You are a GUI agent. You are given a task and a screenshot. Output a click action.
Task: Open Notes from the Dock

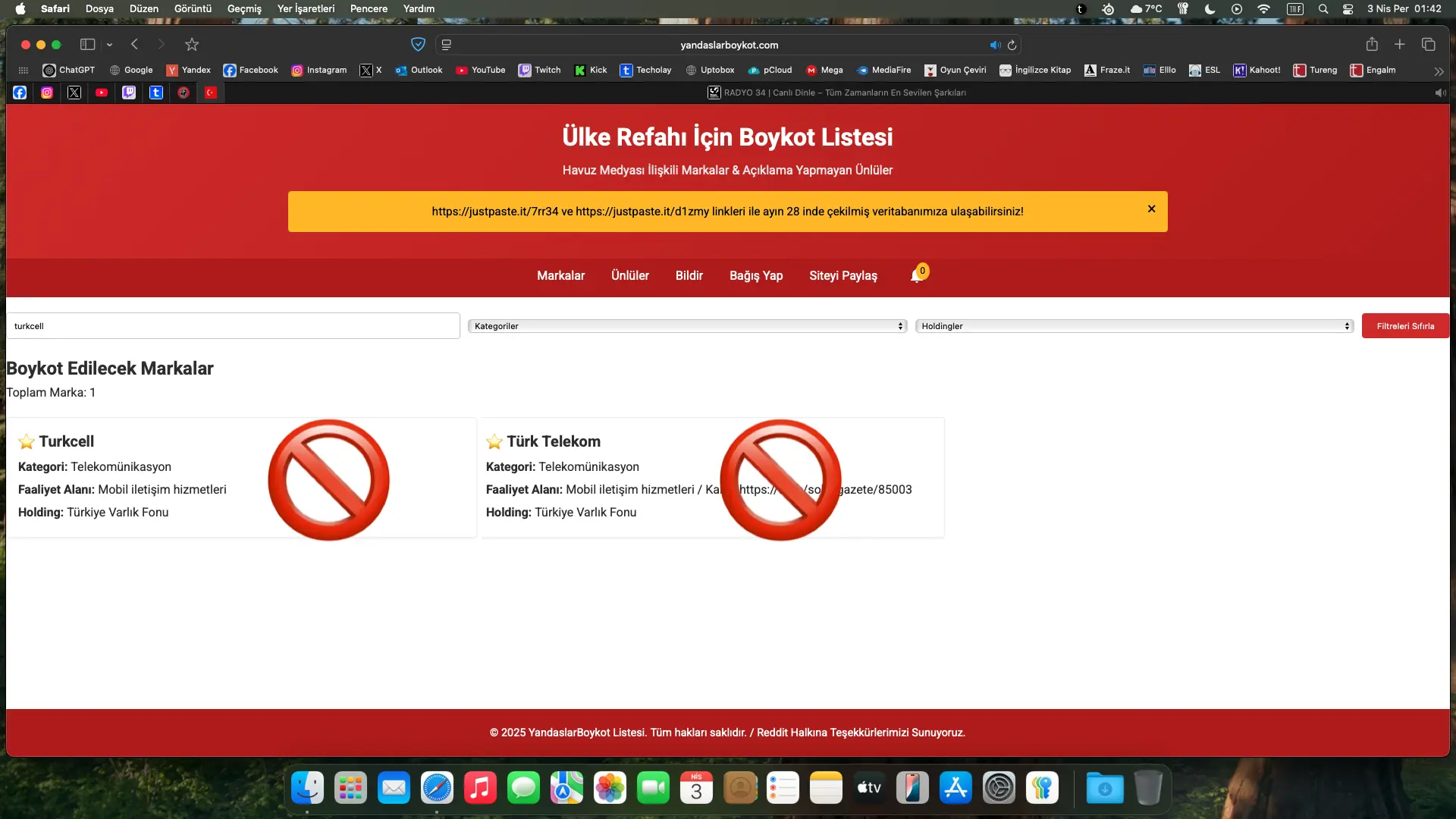click(826, 789)
